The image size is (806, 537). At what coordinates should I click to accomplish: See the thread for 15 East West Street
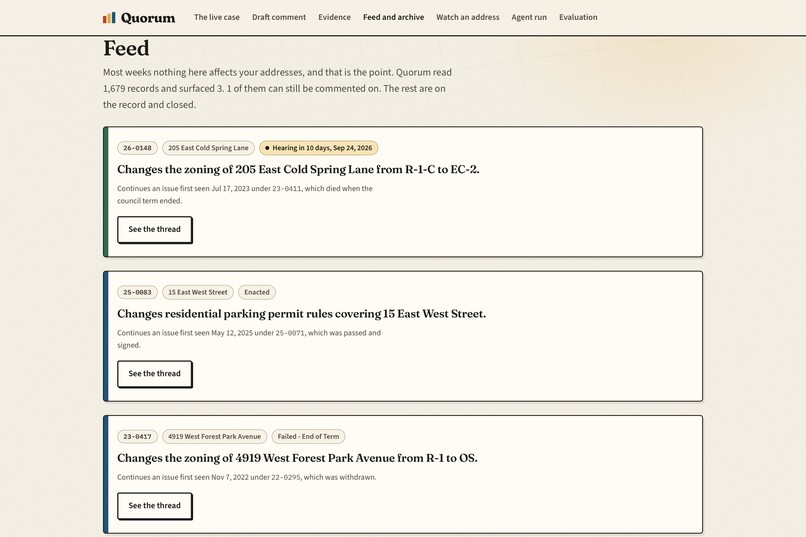click(x=155, y=374)
